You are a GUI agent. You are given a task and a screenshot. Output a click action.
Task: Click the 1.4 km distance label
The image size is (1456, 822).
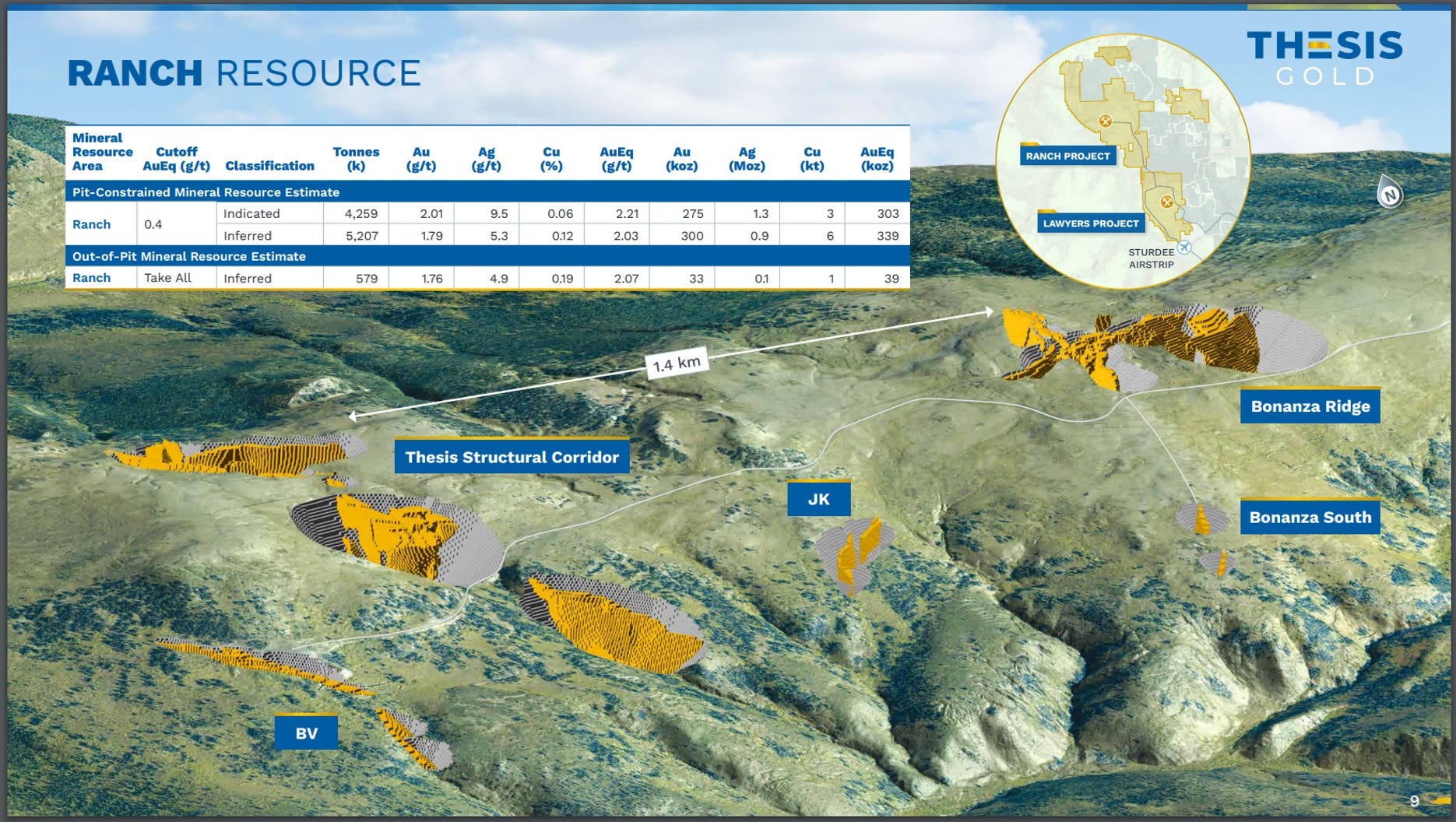(677, 363)
